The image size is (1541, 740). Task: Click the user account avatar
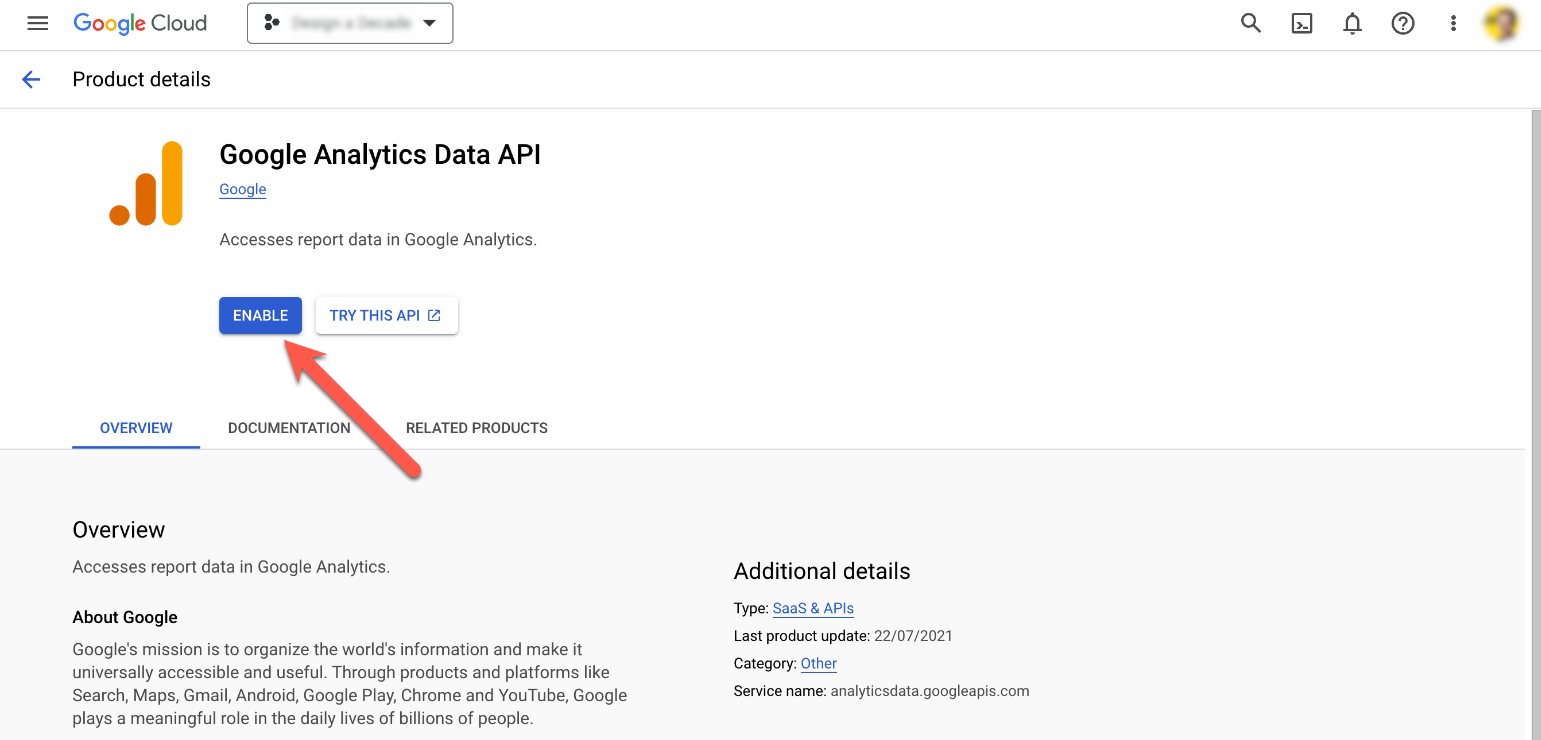[1502, 23]
